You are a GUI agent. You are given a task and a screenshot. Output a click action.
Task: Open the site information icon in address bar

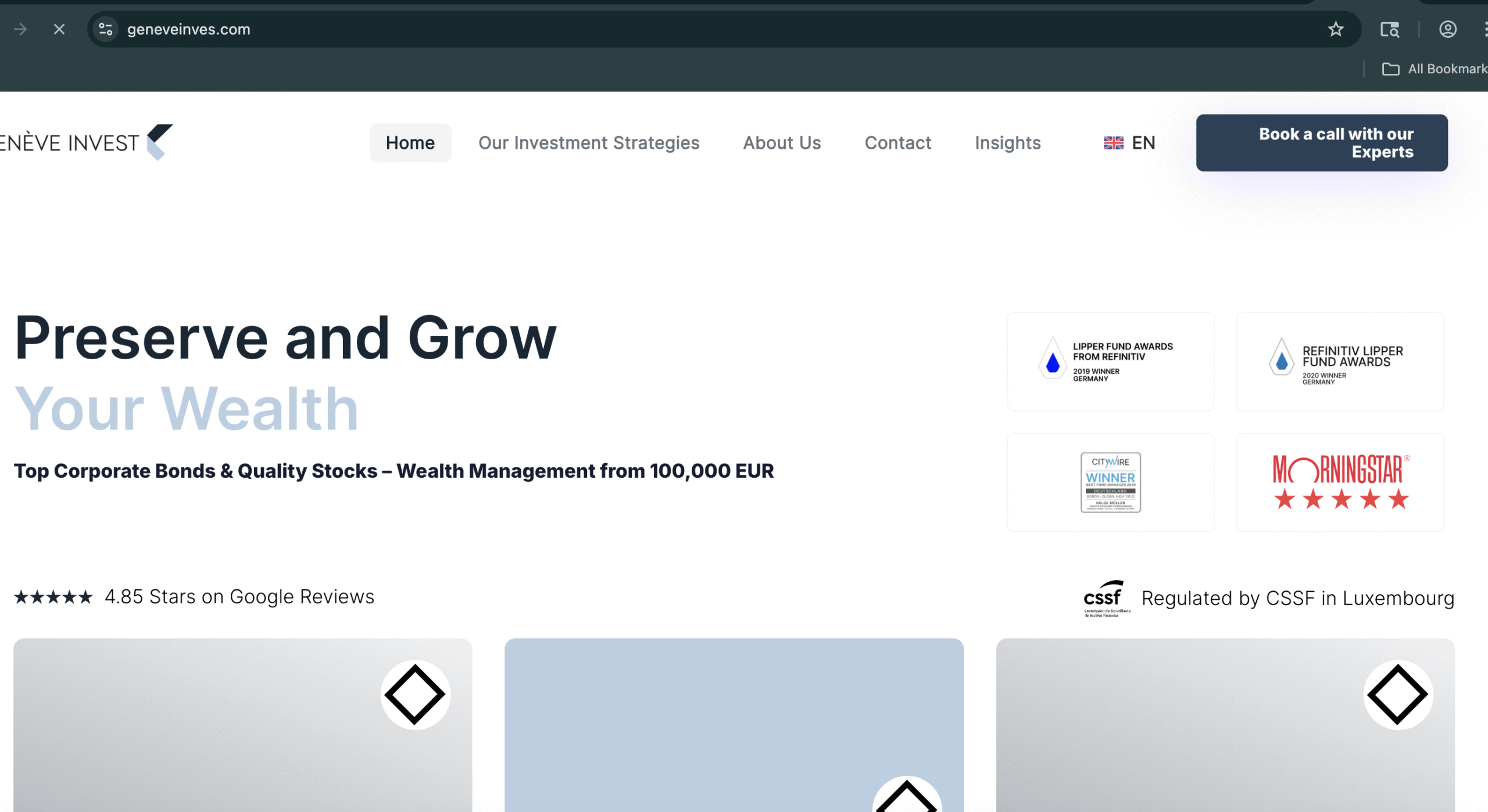(105, 29)
